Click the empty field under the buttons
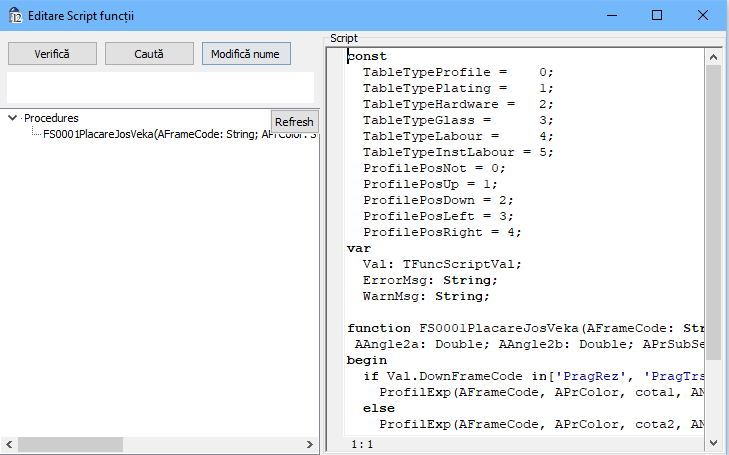The height and width of the screenshot is (455, 729). 160,87
